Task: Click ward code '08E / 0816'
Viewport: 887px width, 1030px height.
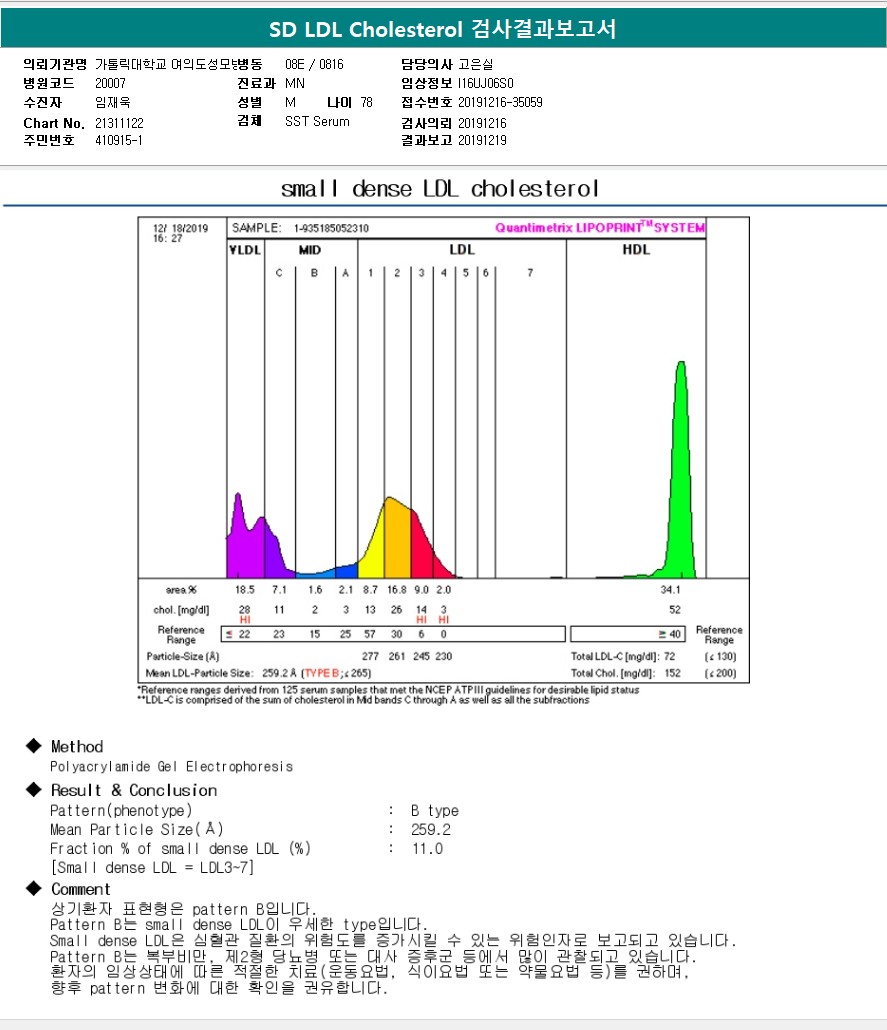Action: [314, 64]
